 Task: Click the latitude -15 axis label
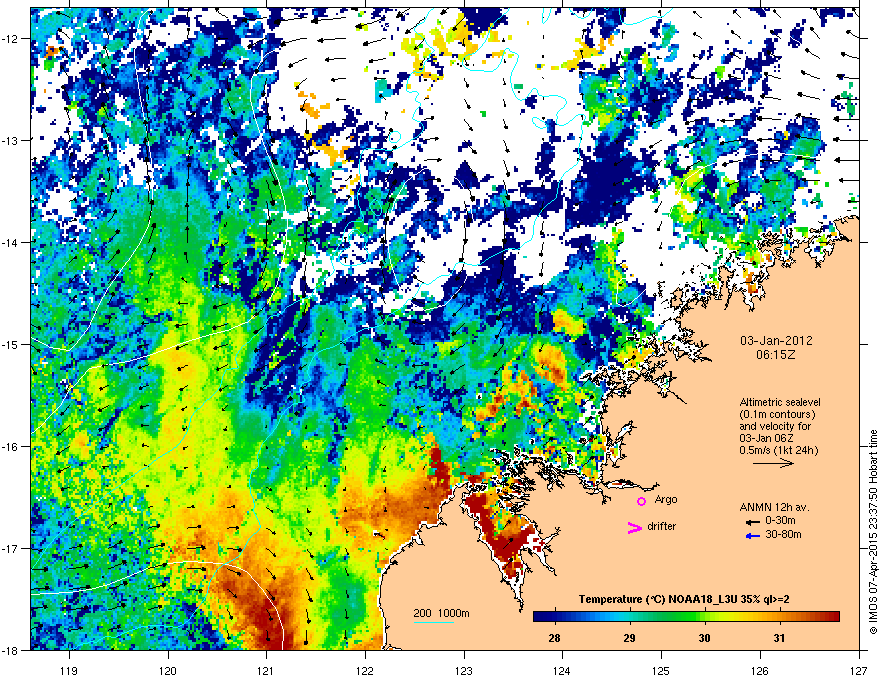coord(10,344)
